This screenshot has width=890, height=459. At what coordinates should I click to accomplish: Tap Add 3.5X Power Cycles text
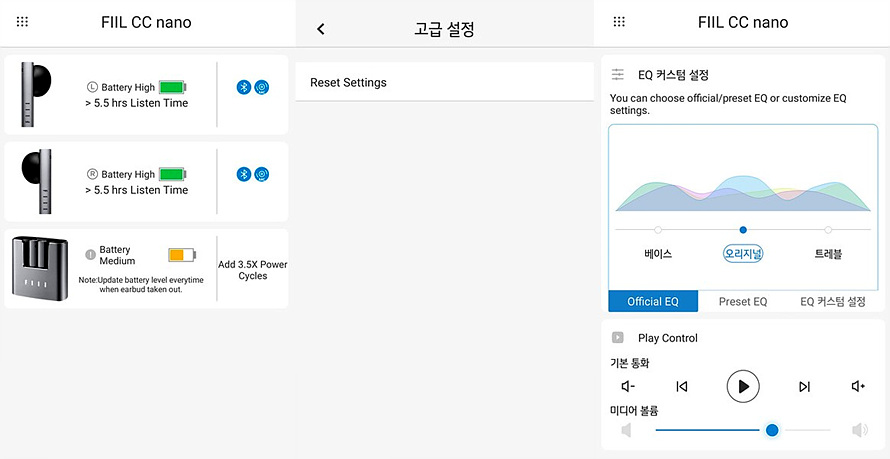click(x=253, y=270)
